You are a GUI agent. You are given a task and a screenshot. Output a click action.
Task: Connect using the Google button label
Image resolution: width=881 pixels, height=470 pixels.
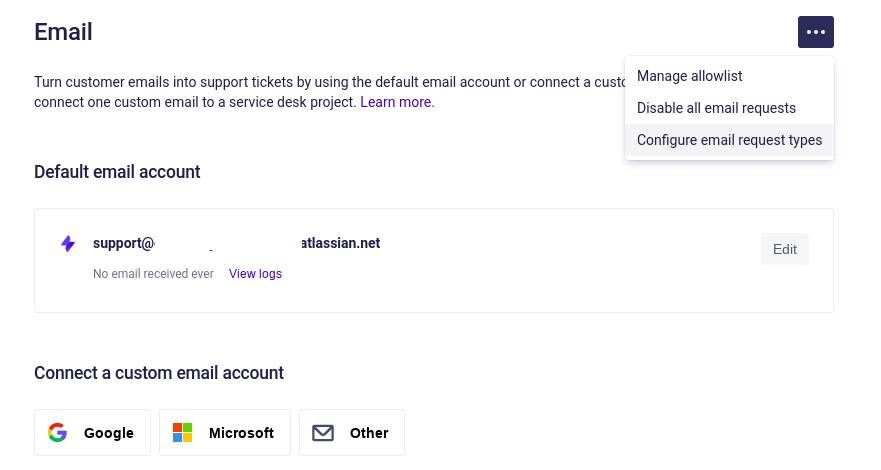(109, 433)
